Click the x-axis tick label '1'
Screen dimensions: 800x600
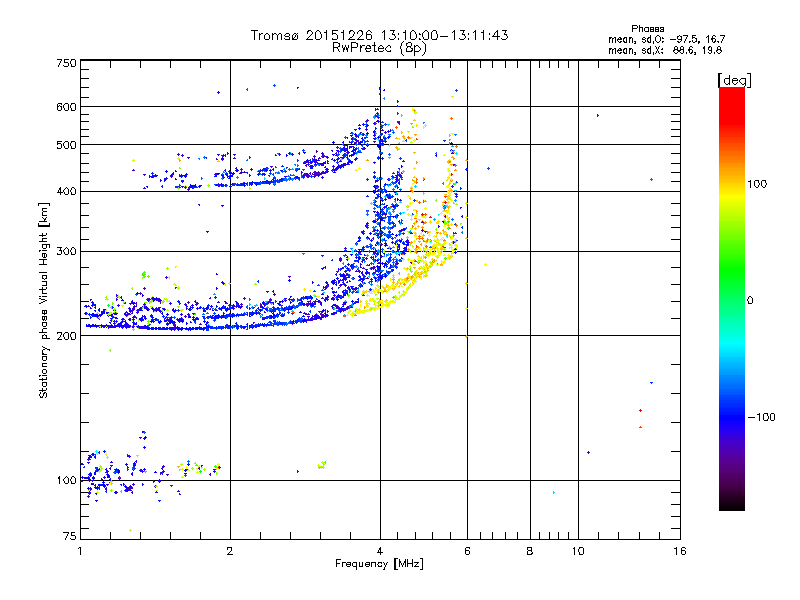(x=80, y=551)
